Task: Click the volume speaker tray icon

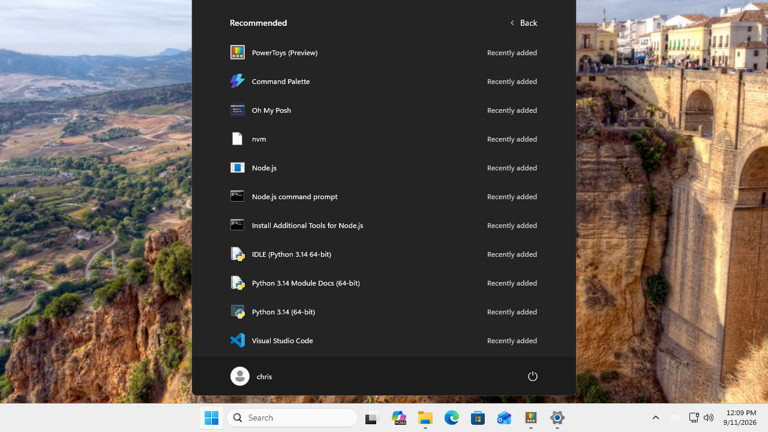Action: point(709,418)
